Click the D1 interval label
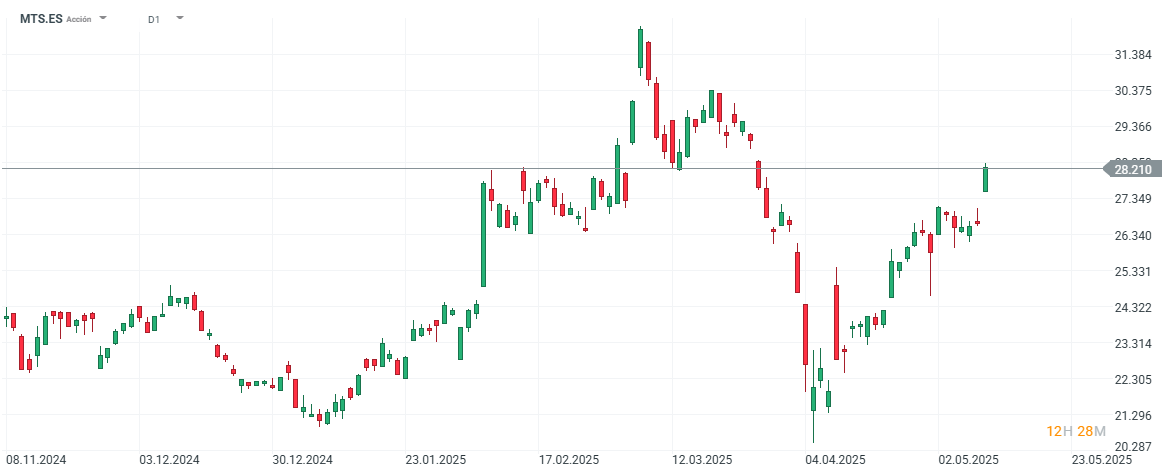The height and width of the screenshot is (476, 1175). (153, 19)
